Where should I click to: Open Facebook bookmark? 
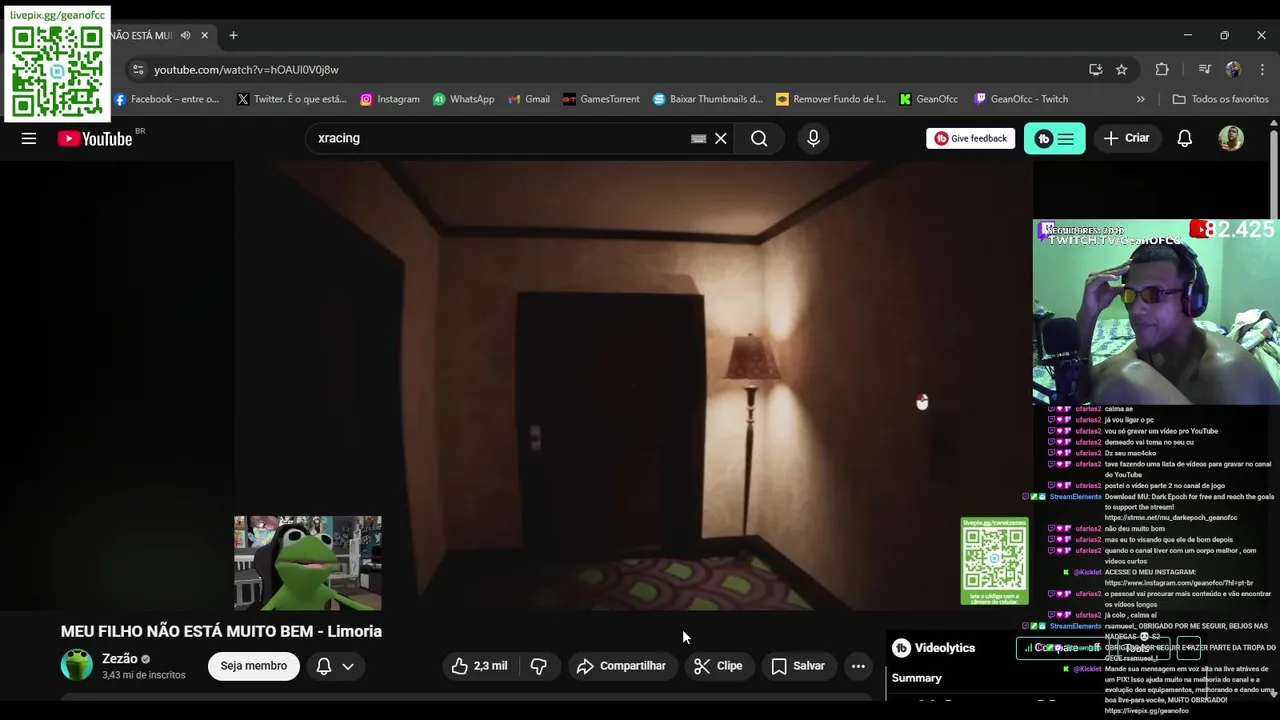coord(167,99)
